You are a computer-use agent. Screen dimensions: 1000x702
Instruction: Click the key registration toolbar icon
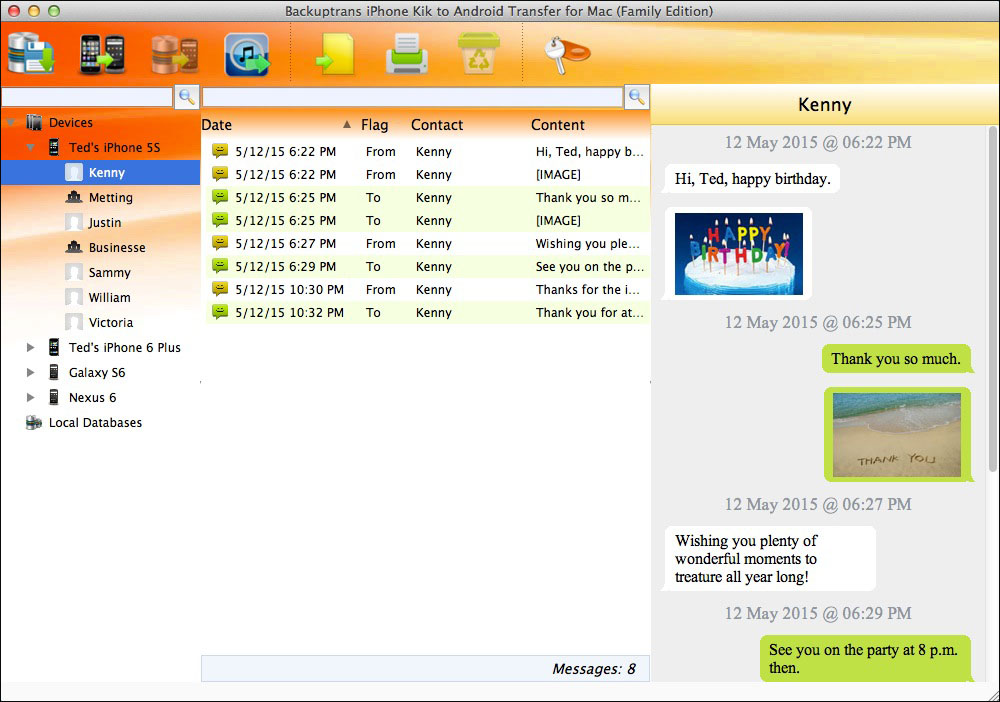pyautogui.click(x=566, y=55)
